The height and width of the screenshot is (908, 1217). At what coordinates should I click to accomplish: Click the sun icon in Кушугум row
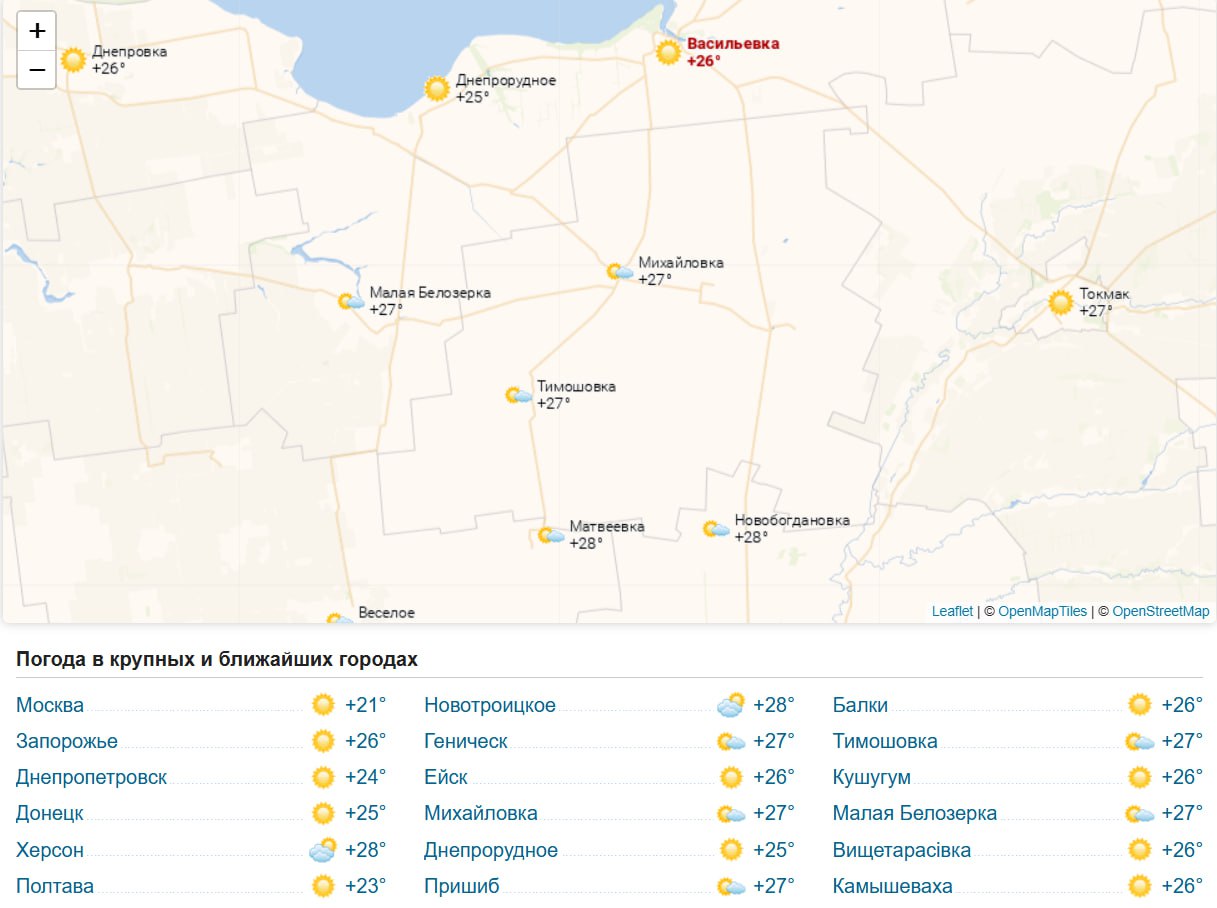[1140, 777]
